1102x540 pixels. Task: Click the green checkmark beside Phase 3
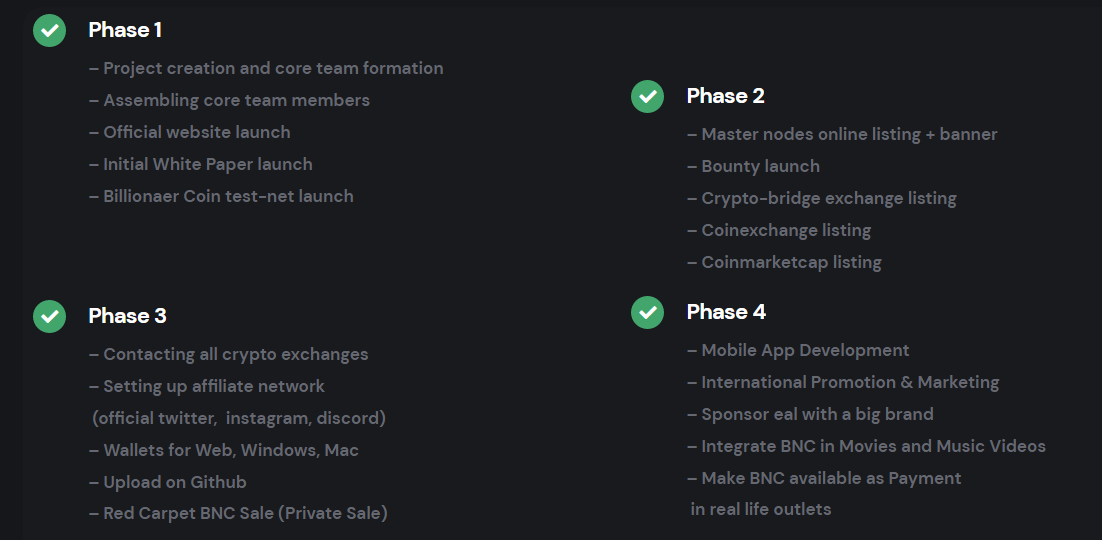pos(49,316)
